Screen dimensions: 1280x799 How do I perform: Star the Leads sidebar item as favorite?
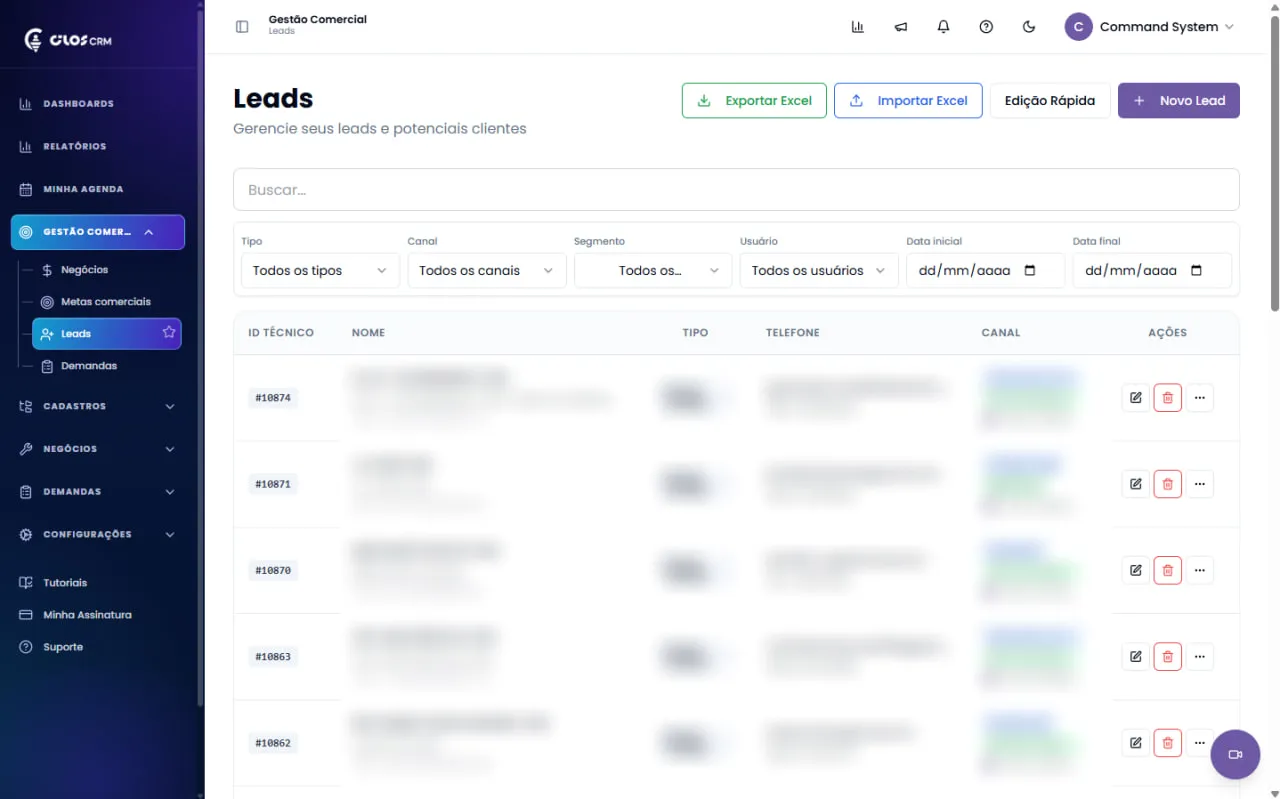pyautogui.click(x=169, y=333)
